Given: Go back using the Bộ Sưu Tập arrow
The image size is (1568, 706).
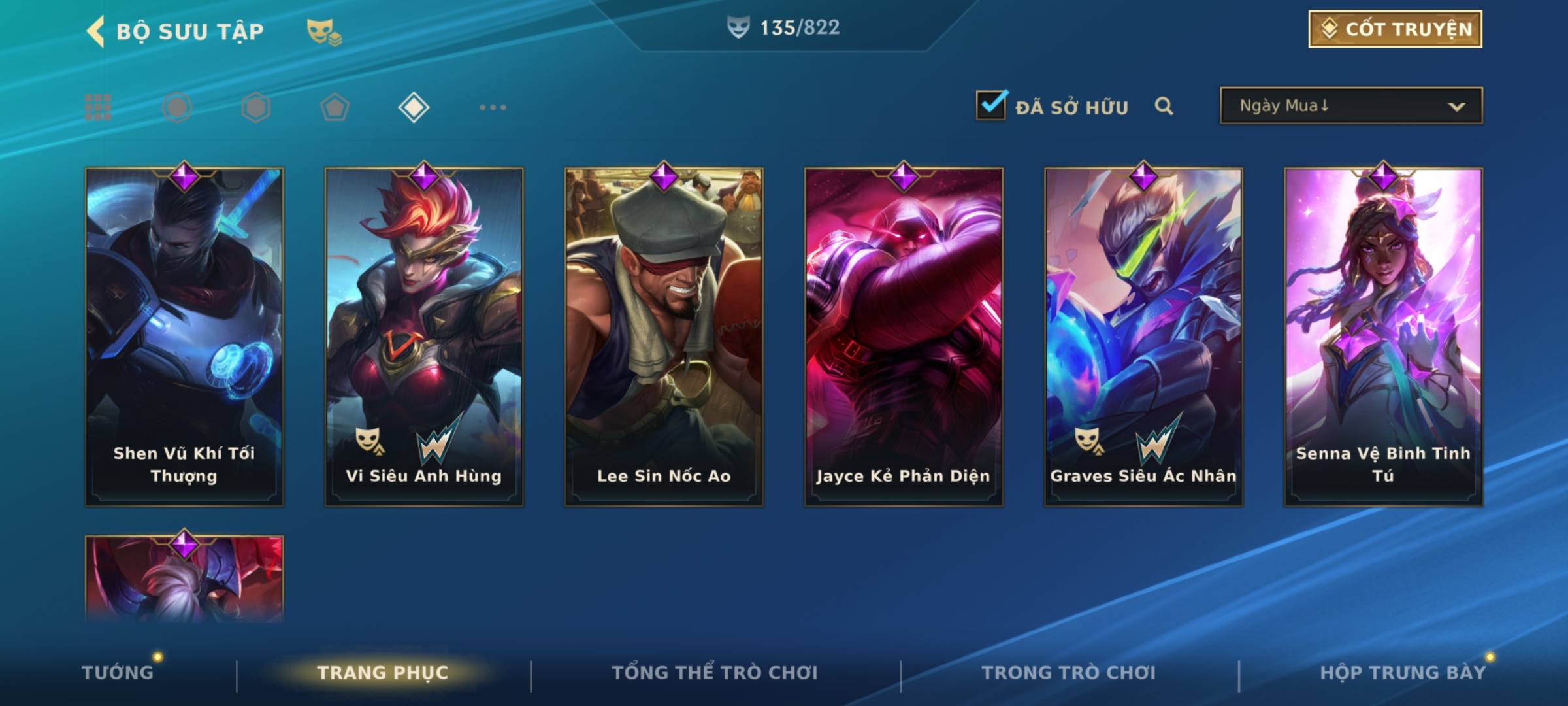Looking at the screenshot, I should click(95, 31).
